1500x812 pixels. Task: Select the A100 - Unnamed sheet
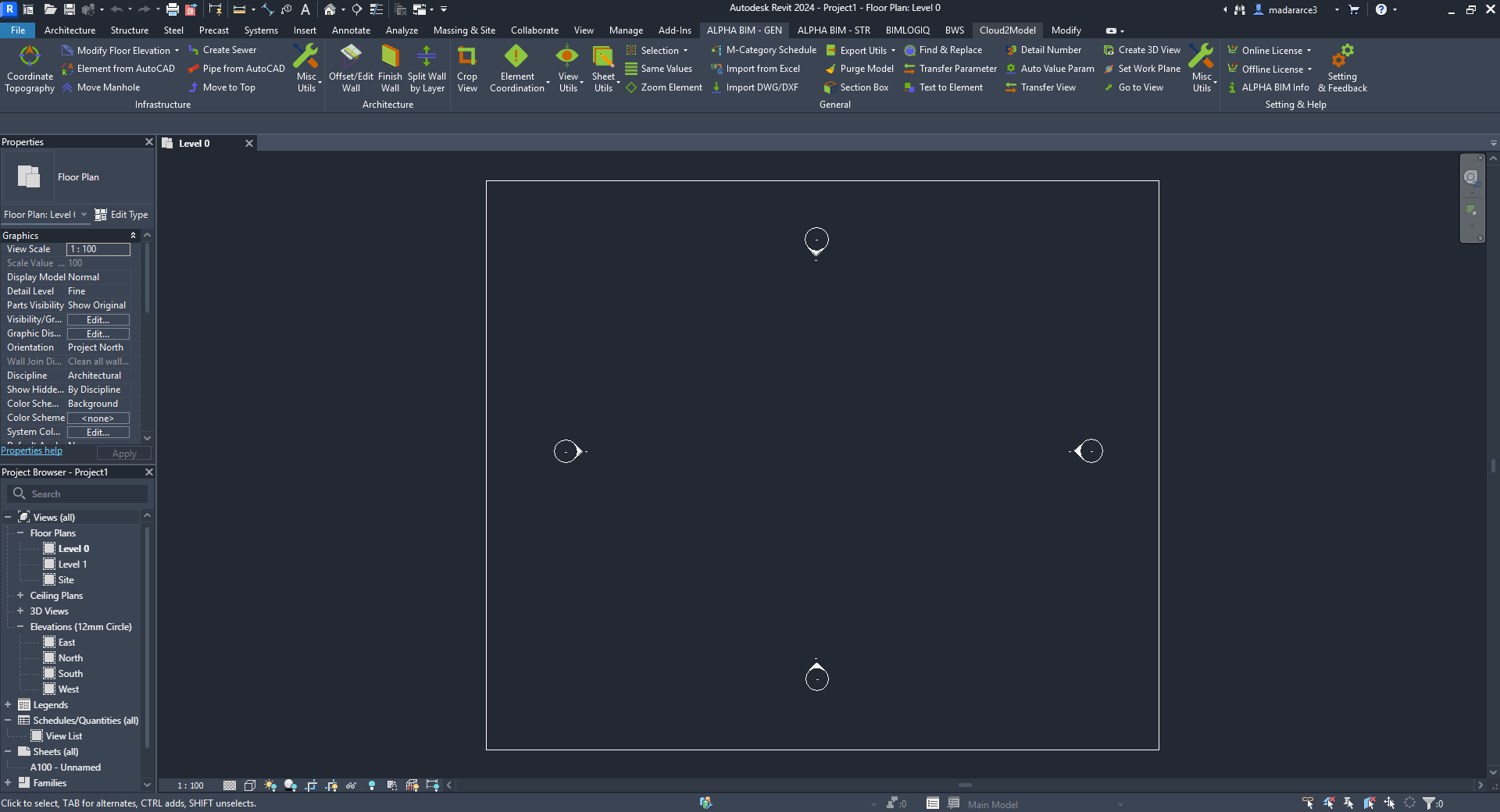pos(66,767)
